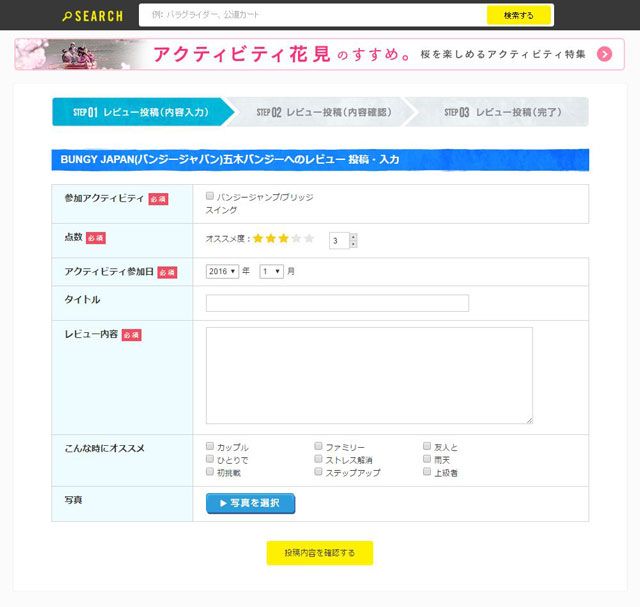This screenshot has height=607, width=640.
Task: Set rating to second star
Action: [x=271, y=238]
